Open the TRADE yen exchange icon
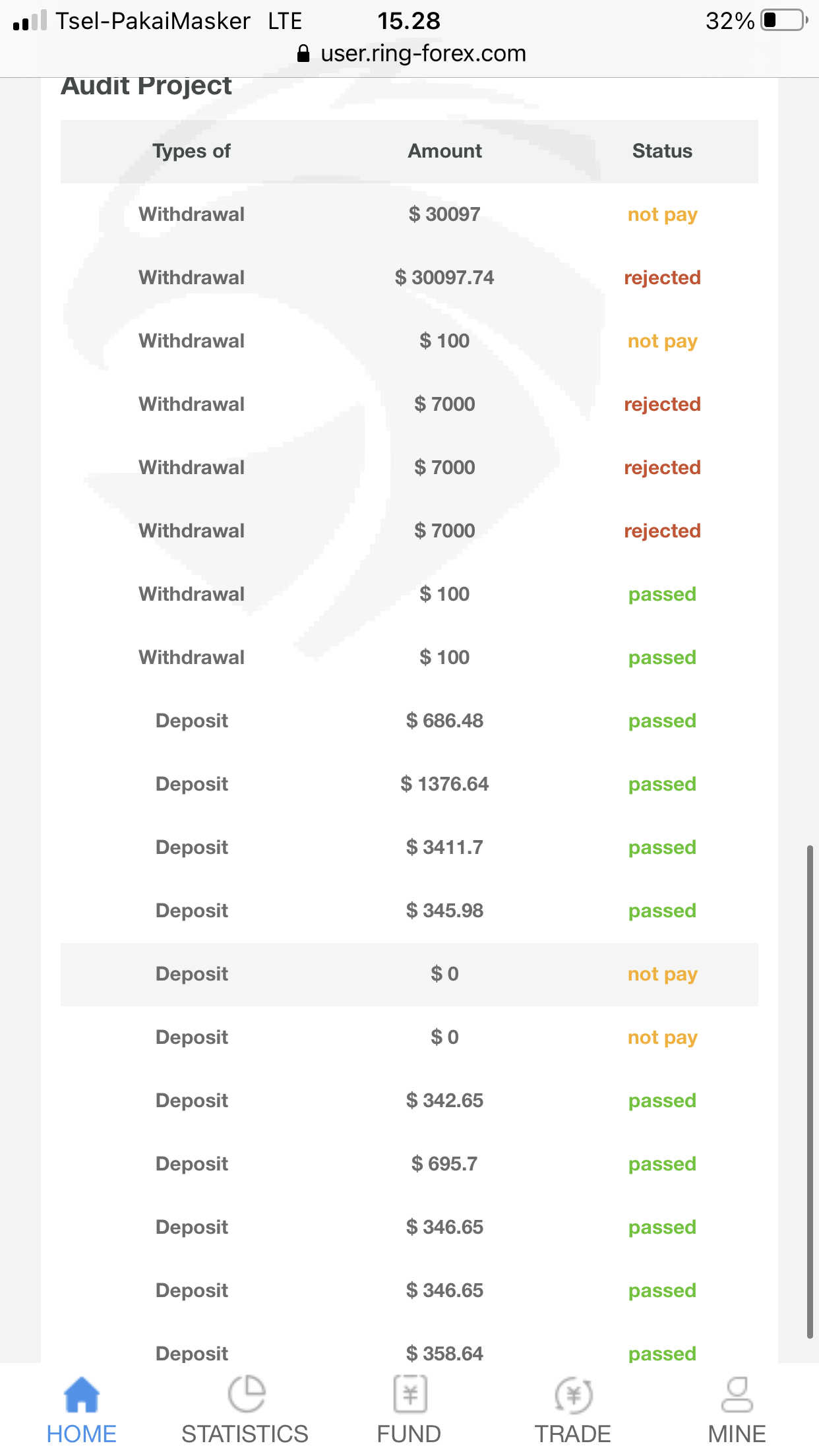The image size is (819, 1456). pyautogui.click(x=573, y=1394)
